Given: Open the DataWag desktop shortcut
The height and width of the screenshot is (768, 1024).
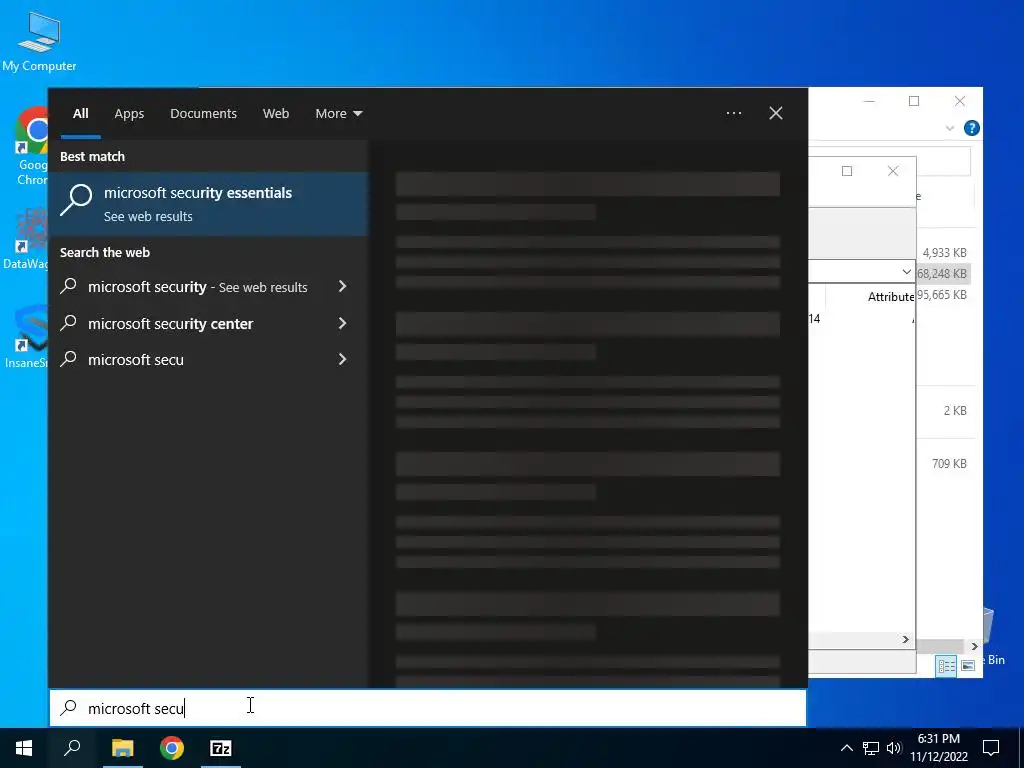Looking at the screenshot, I should pos(26,238).
